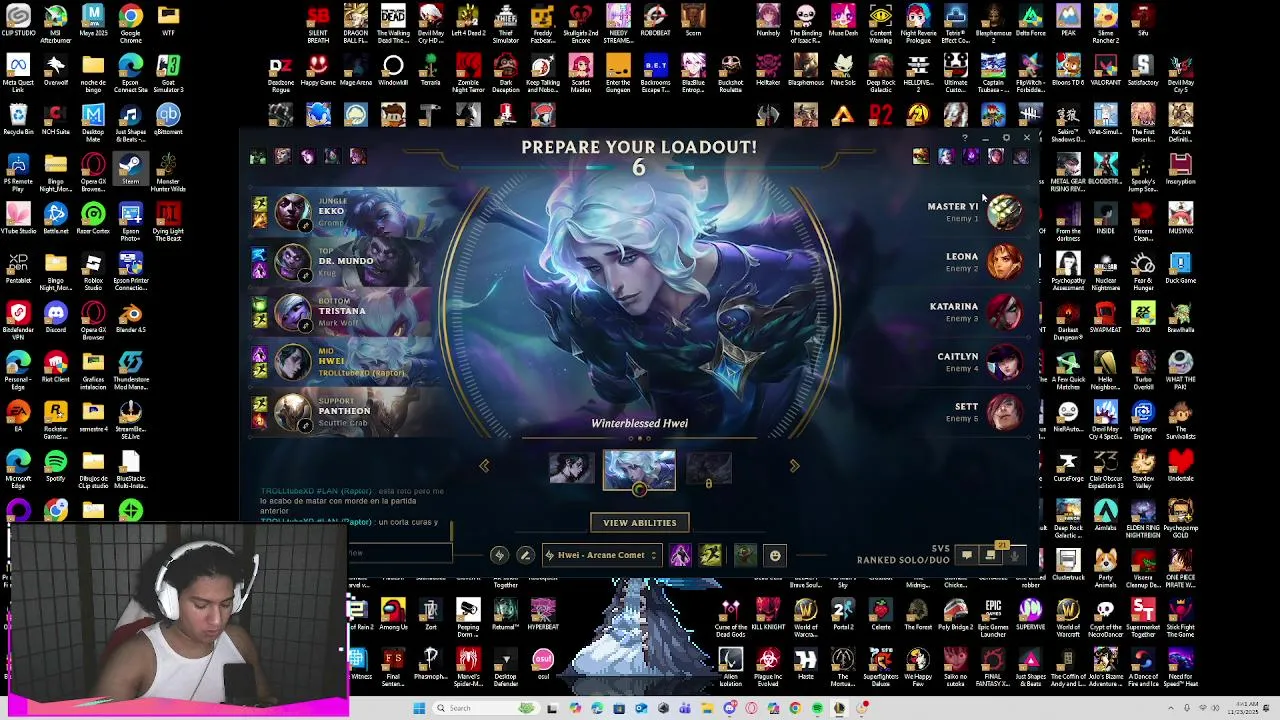This screenshot has width=1280, height=720.
Task: Edit the rune page with the pencil icon
Action: click(524, 555)
